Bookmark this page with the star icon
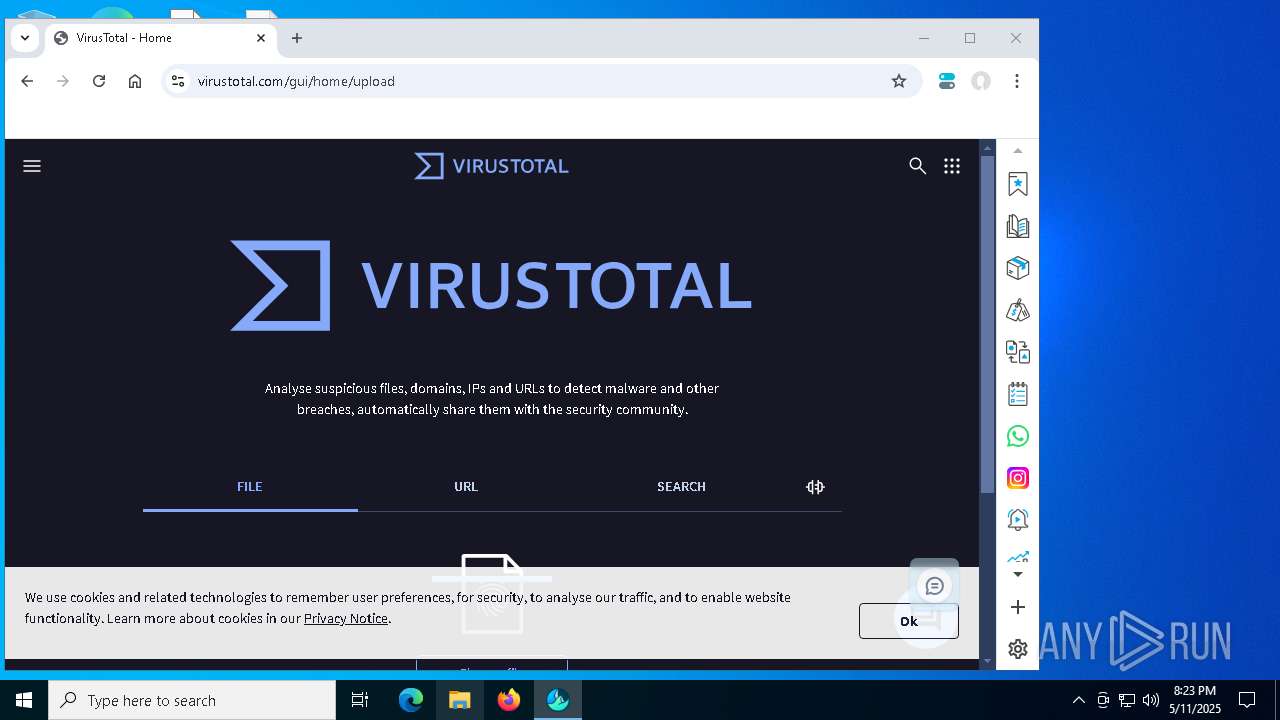The height and width of the screenshot is (720, 1280). [899, 81]
